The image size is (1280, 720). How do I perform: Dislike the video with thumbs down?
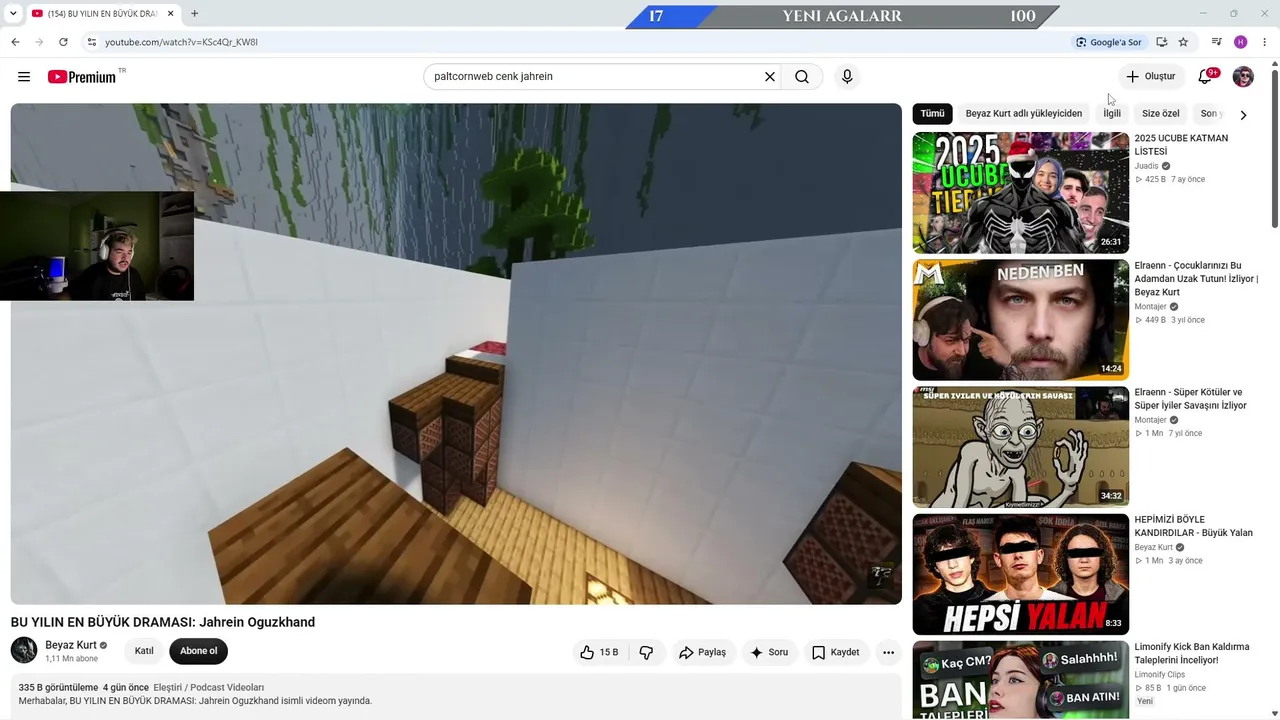pos(647,652)
